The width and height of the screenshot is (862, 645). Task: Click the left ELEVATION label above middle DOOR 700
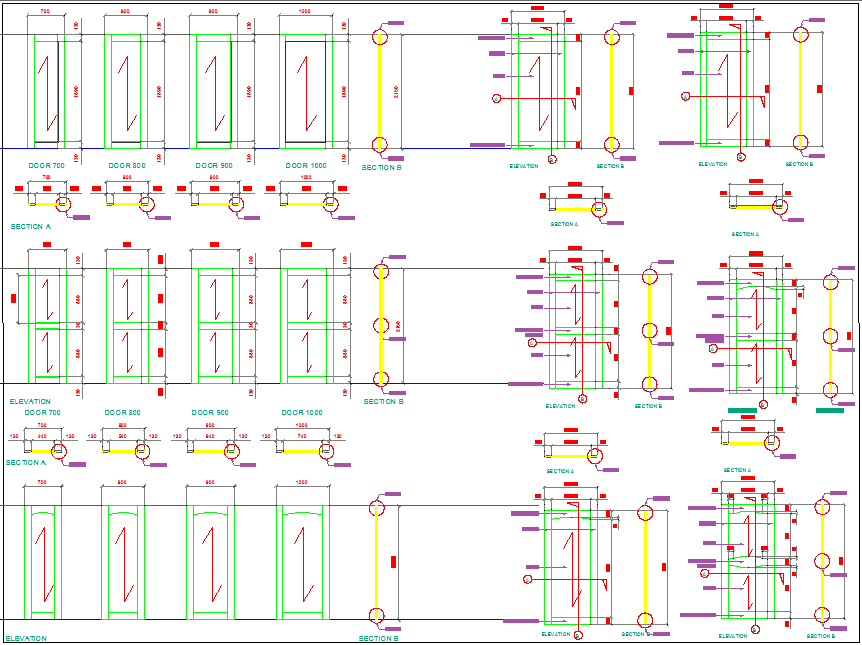tap(30, 401)
